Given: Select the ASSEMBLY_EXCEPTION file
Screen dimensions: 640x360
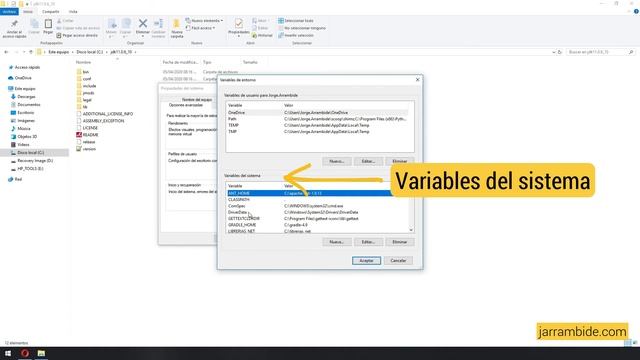Looking at the screenshot, I should tap(103, 121).
